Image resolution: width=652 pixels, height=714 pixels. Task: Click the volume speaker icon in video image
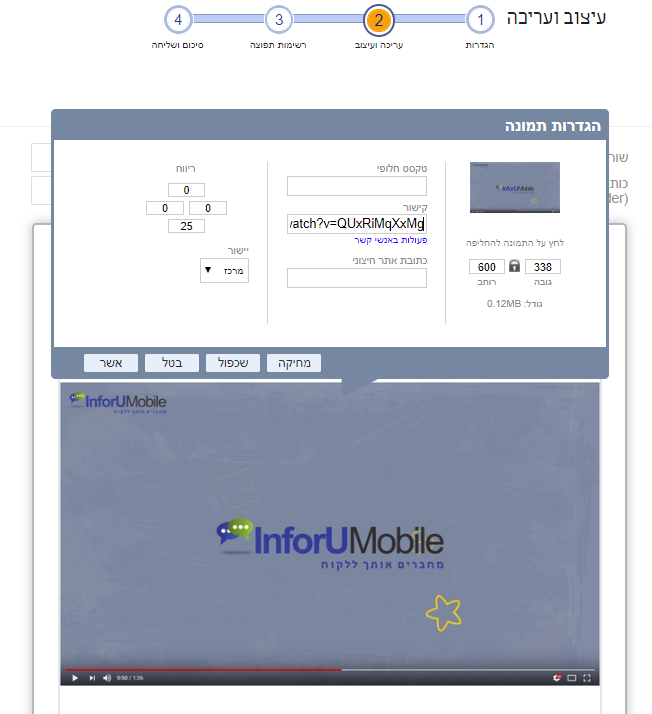point(107,678)
